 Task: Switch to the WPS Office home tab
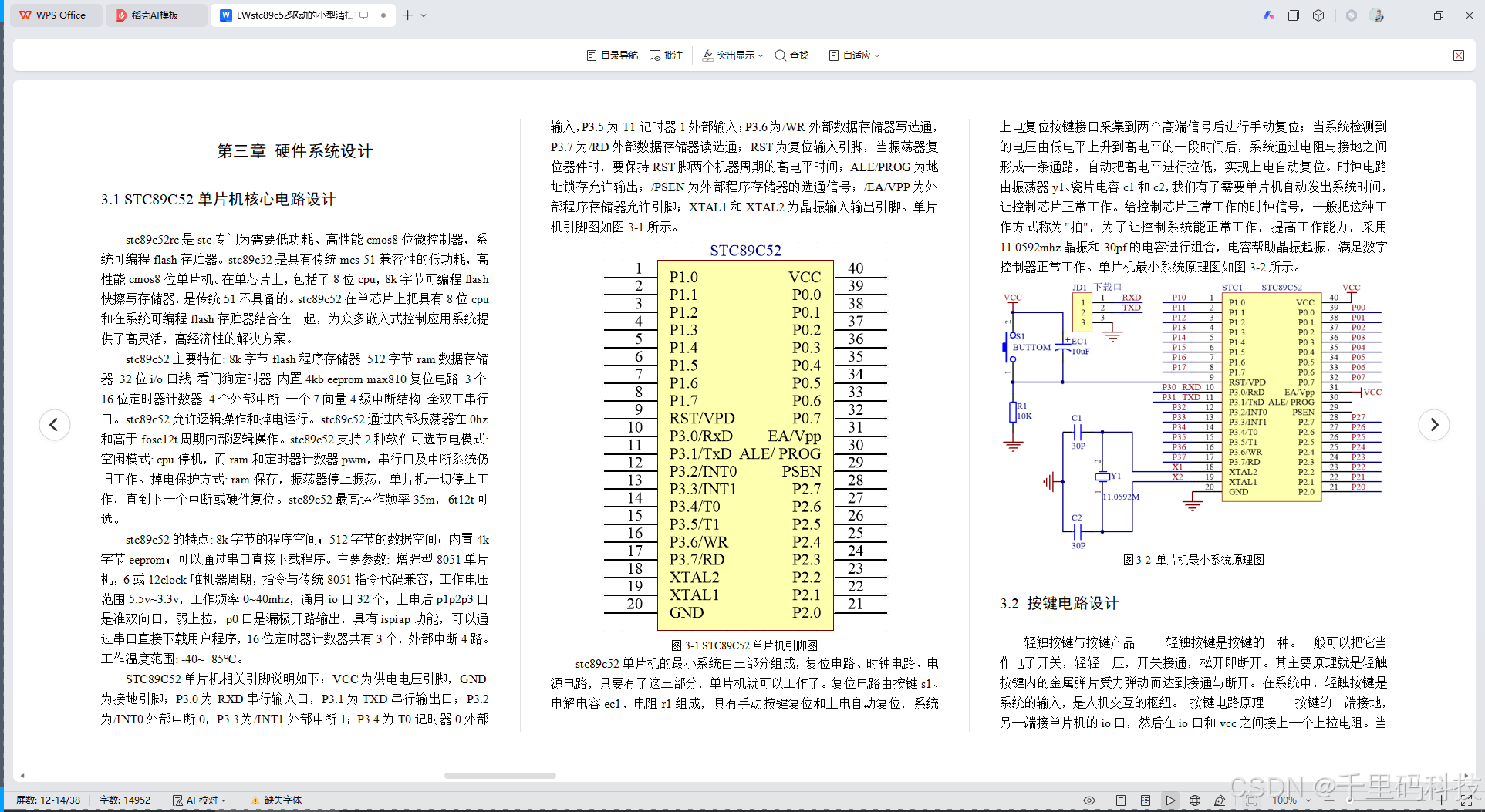[54, 15]
